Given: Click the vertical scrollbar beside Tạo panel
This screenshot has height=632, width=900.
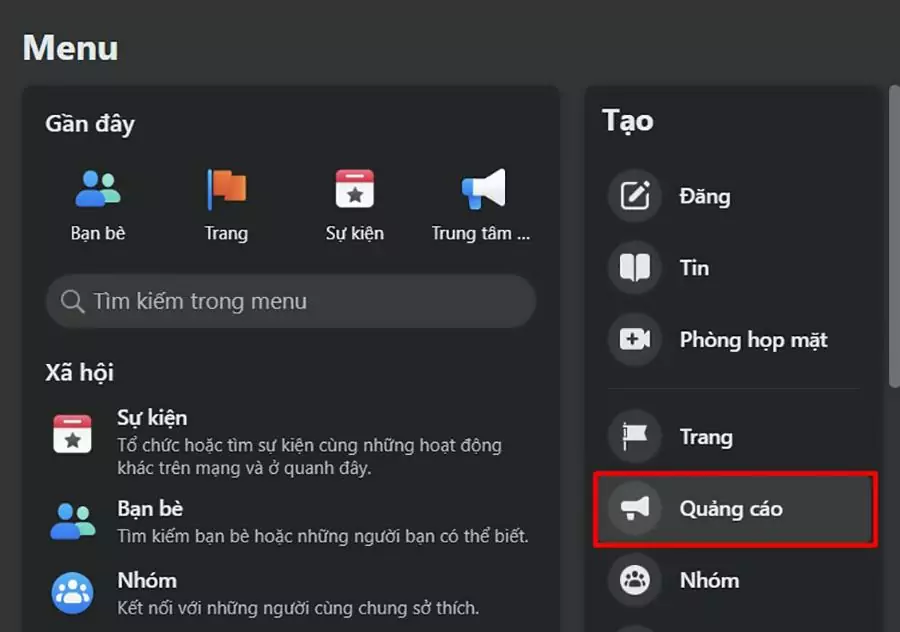Looking at the screenshot, I should 894,236.
